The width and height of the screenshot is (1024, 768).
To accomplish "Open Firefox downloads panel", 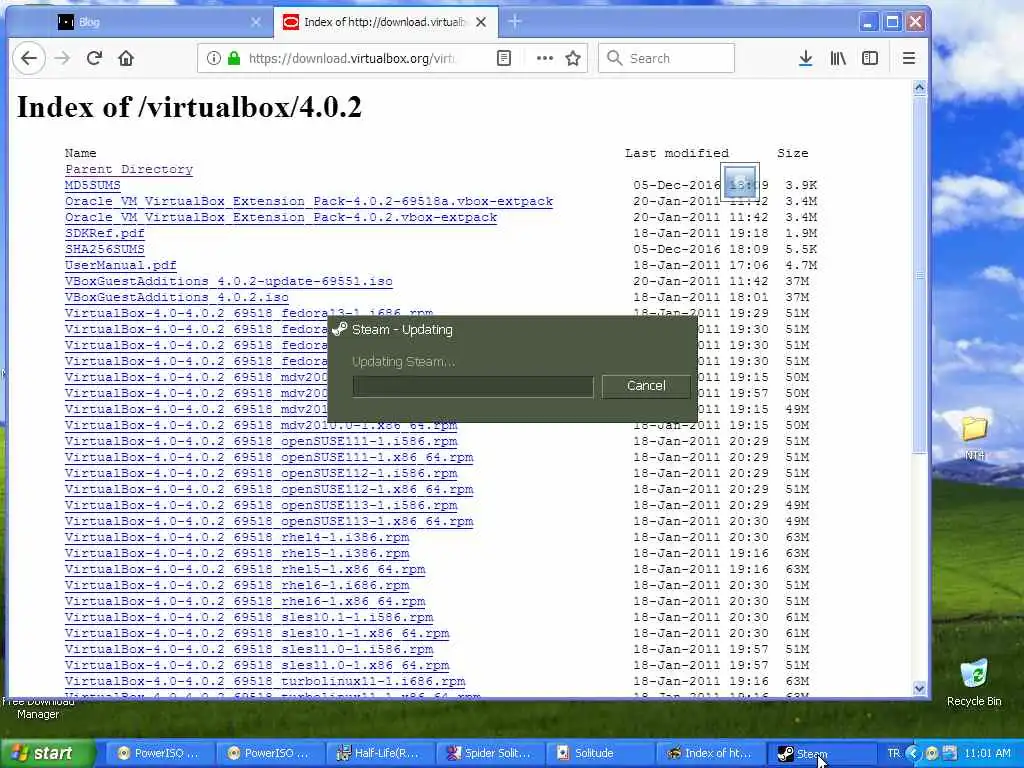I will pos(806,58).
